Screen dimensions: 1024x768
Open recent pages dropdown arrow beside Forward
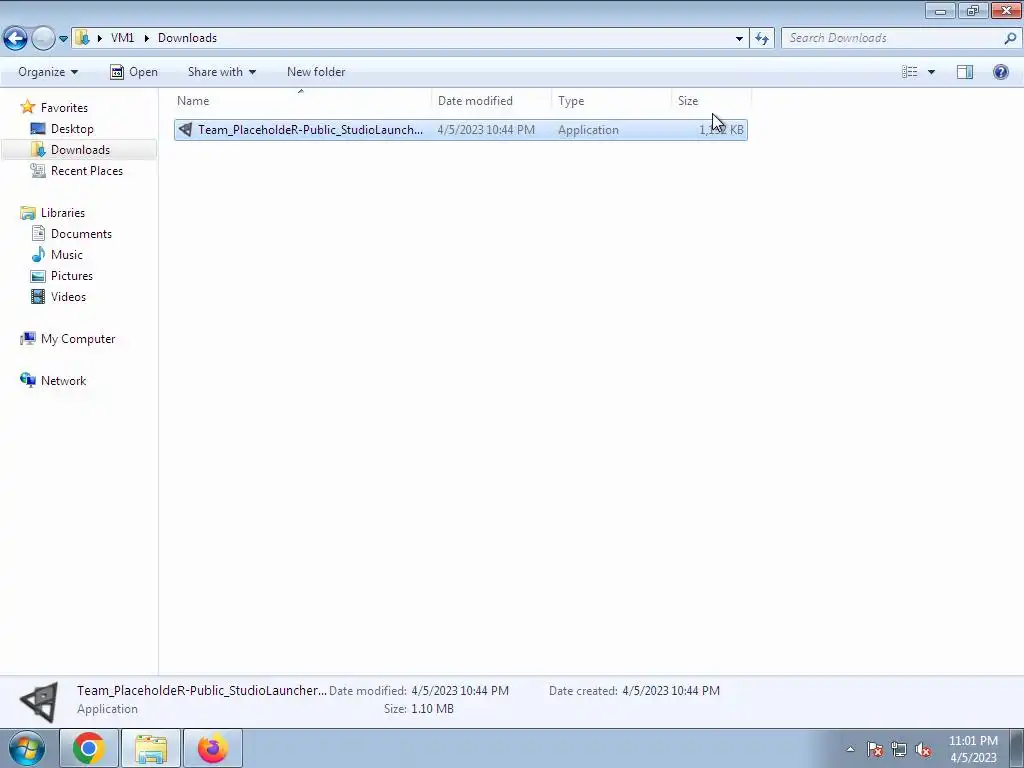tap(63, 39)
